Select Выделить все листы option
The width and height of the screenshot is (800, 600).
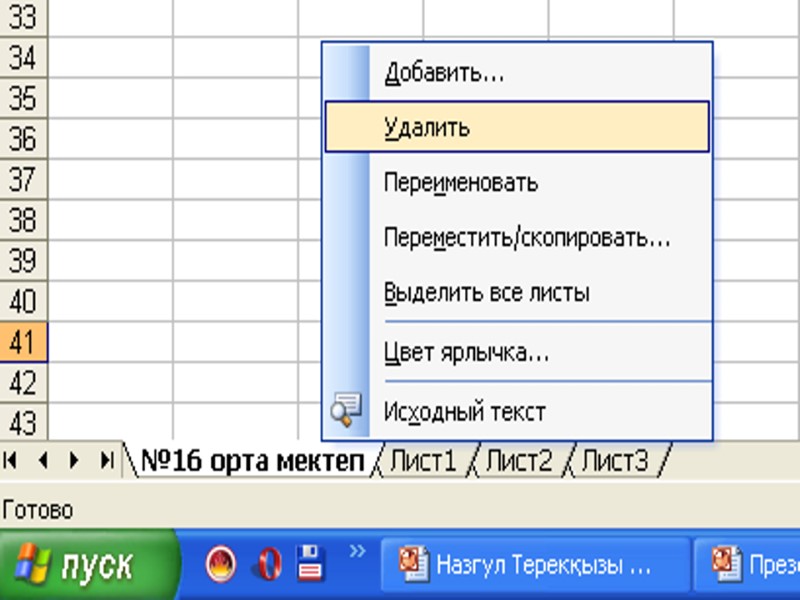[517, 292]
